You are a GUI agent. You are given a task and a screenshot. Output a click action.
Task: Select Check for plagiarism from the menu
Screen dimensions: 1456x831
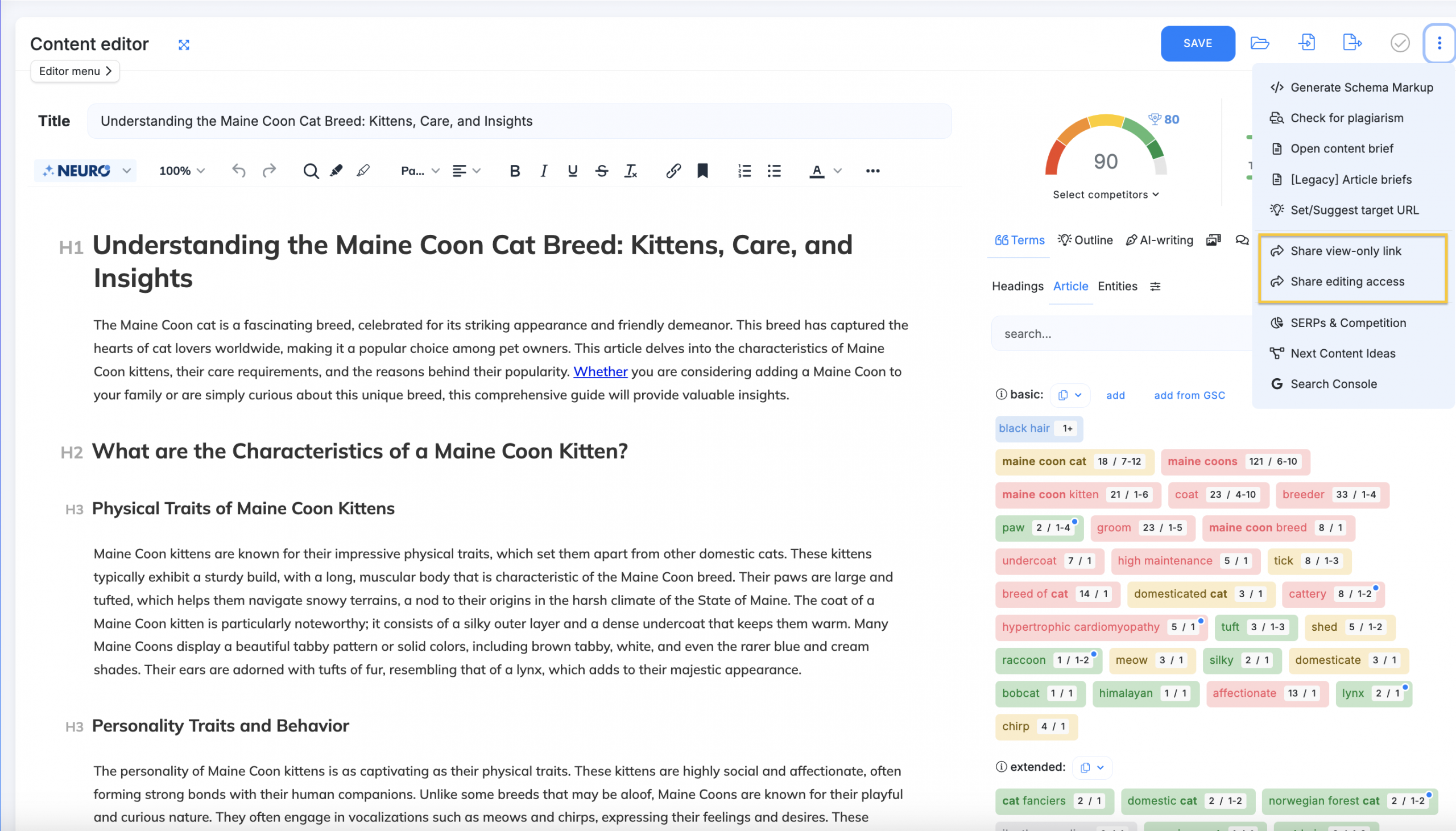pyautogui.click(x=1346, y=118)
